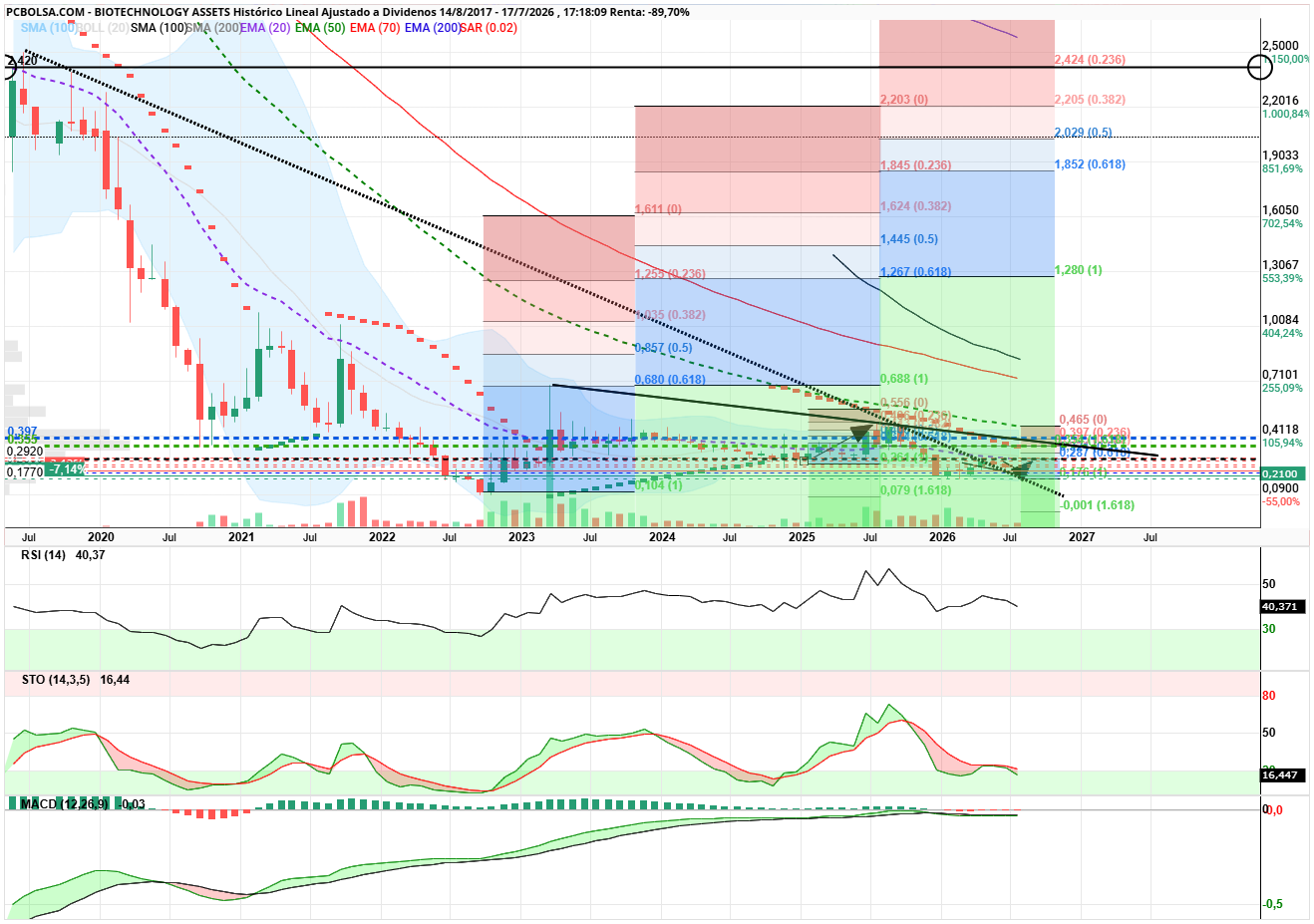The image size is (1314, 924).
Task: Click the 2,5000 price axis label
Action: coord(1280,46)
